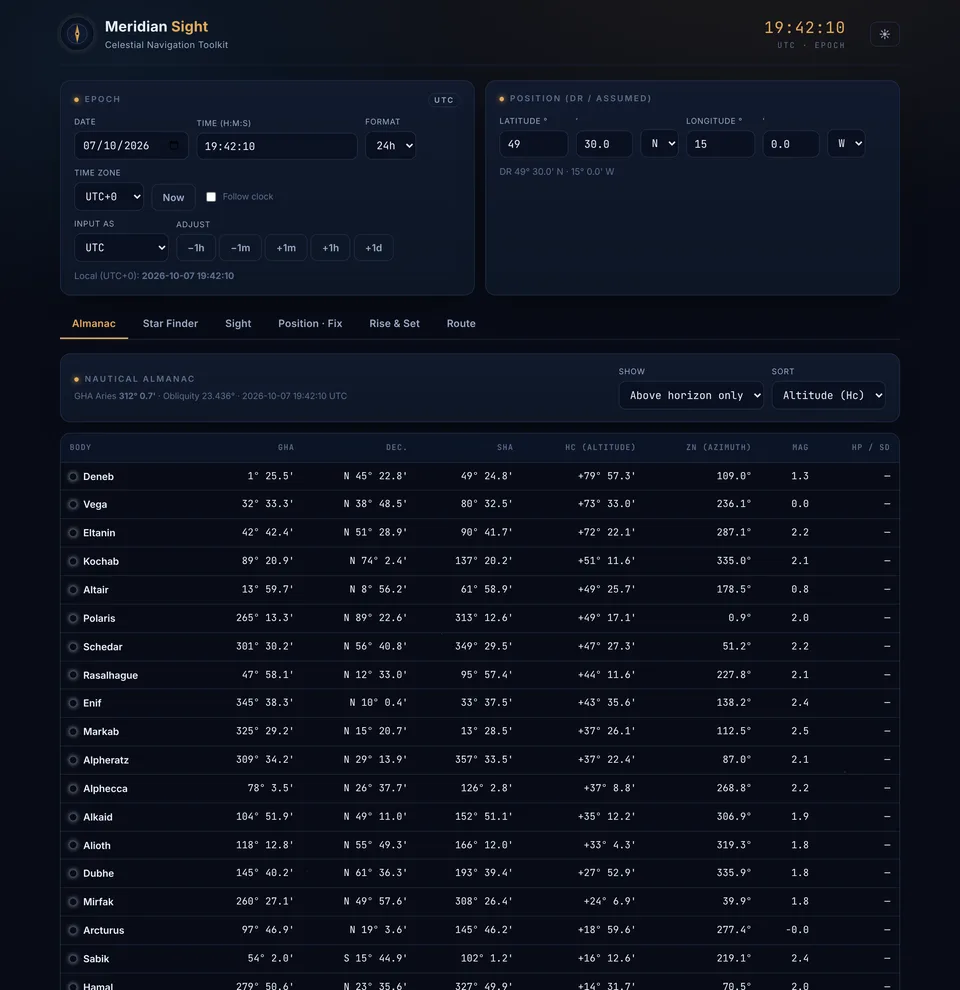Click the time input field 19:42:10
This screenshot has height=990, width=960.
(277, 146)
